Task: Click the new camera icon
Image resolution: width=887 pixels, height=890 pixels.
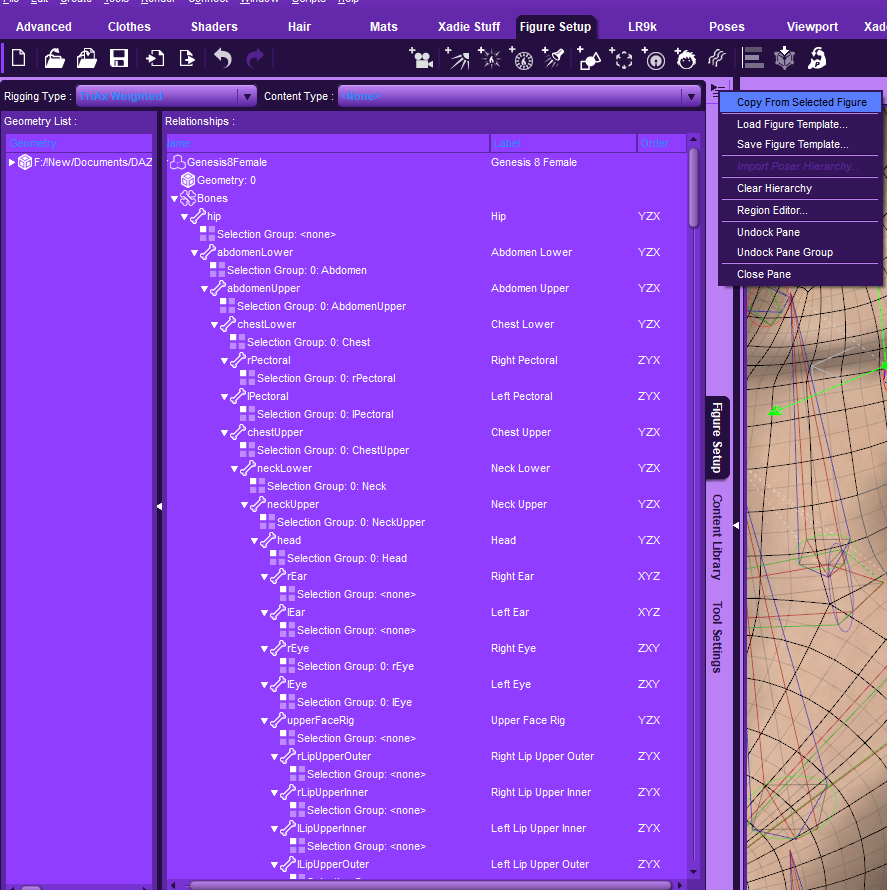Action: (421, 59)
